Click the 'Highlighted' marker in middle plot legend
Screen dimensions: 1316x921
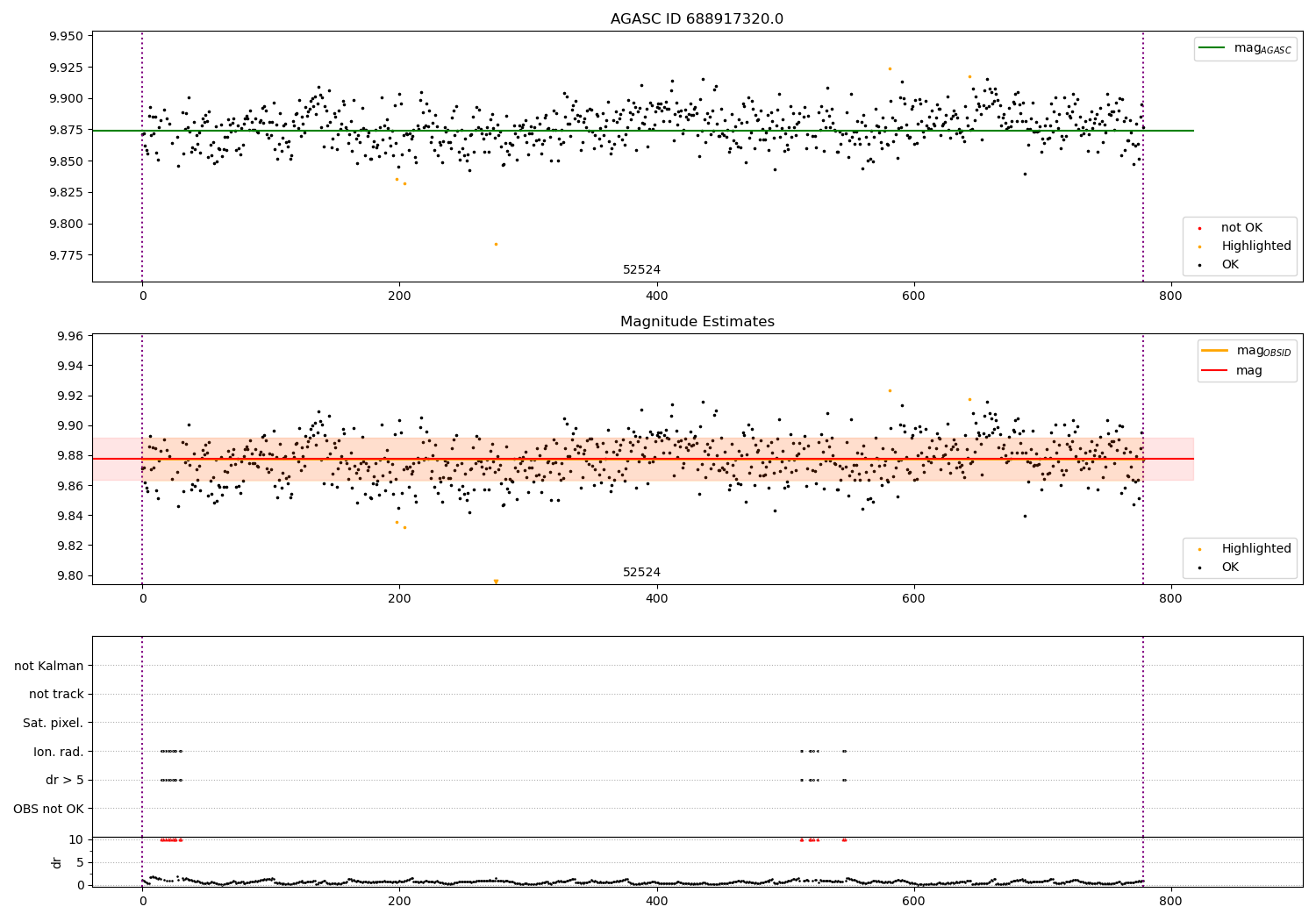tap(1199, 549)
